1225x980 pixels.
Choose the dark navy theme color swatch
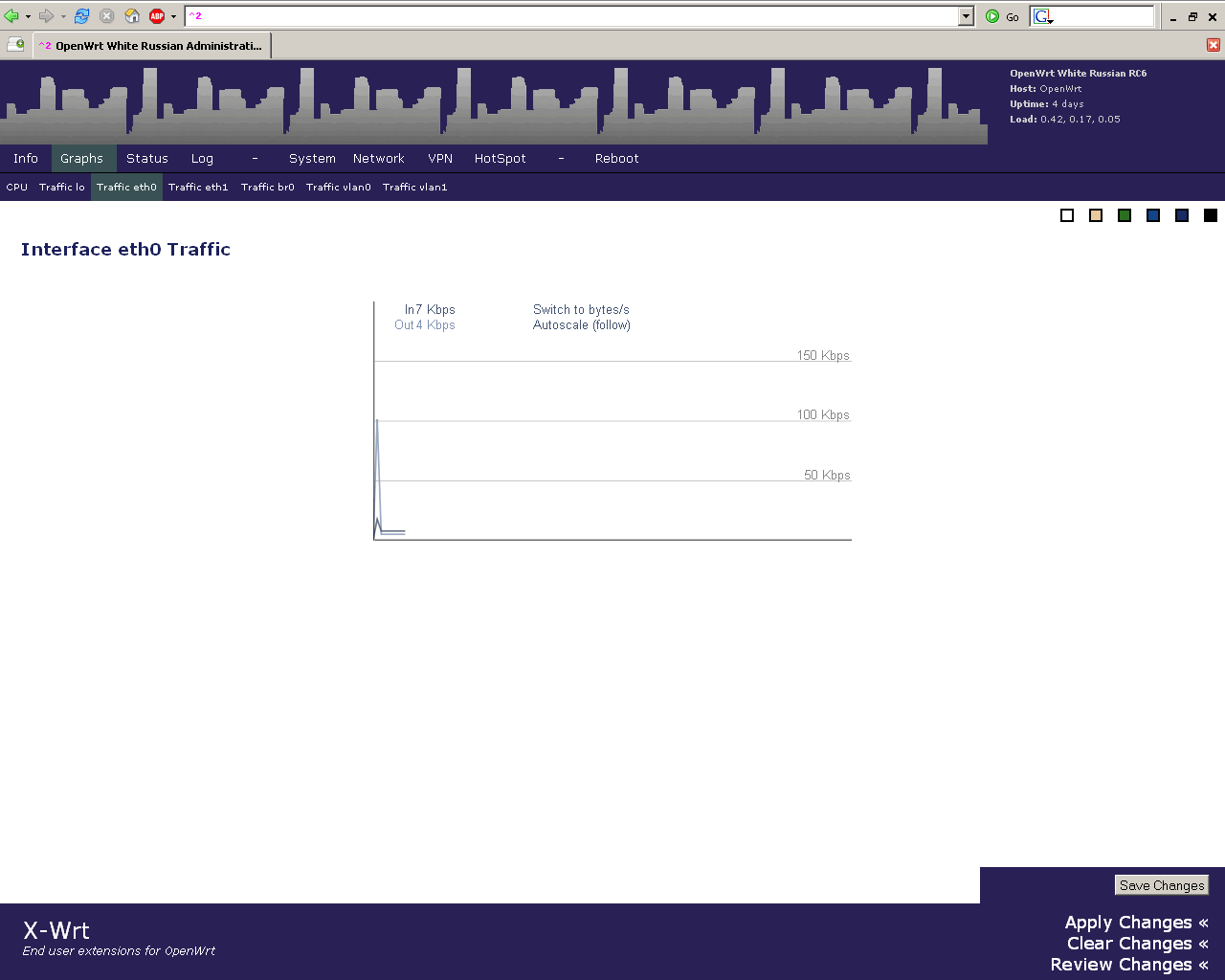[x=1182, y=215]
